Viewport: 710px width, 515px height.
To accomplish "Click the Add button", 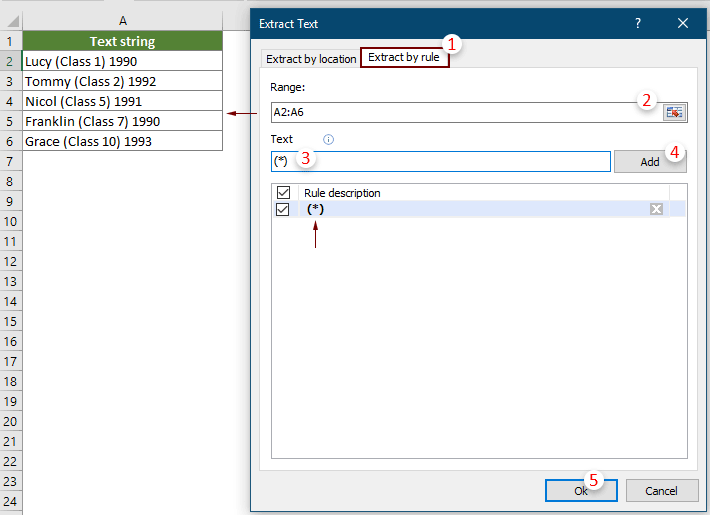I will click(650, 161).
